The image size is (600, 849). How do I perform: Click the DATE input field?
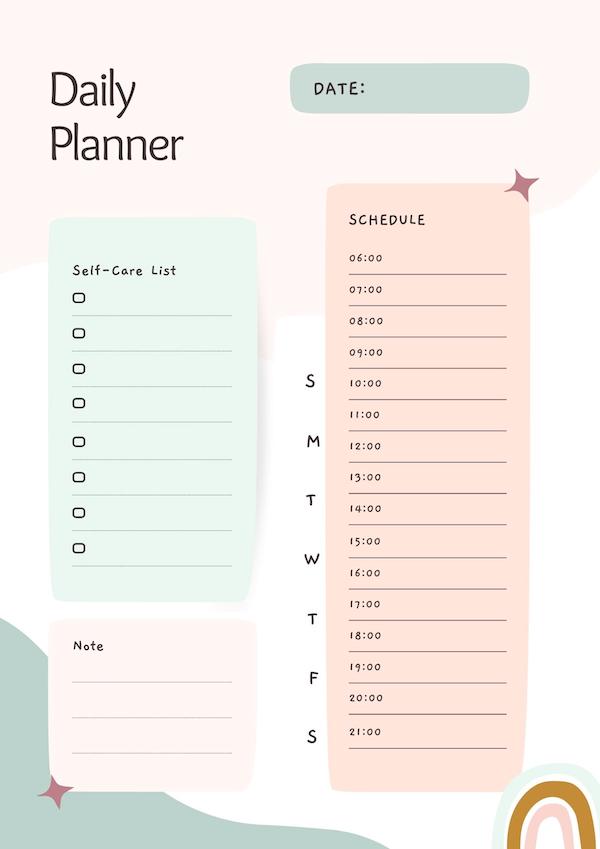coord(409,89)
